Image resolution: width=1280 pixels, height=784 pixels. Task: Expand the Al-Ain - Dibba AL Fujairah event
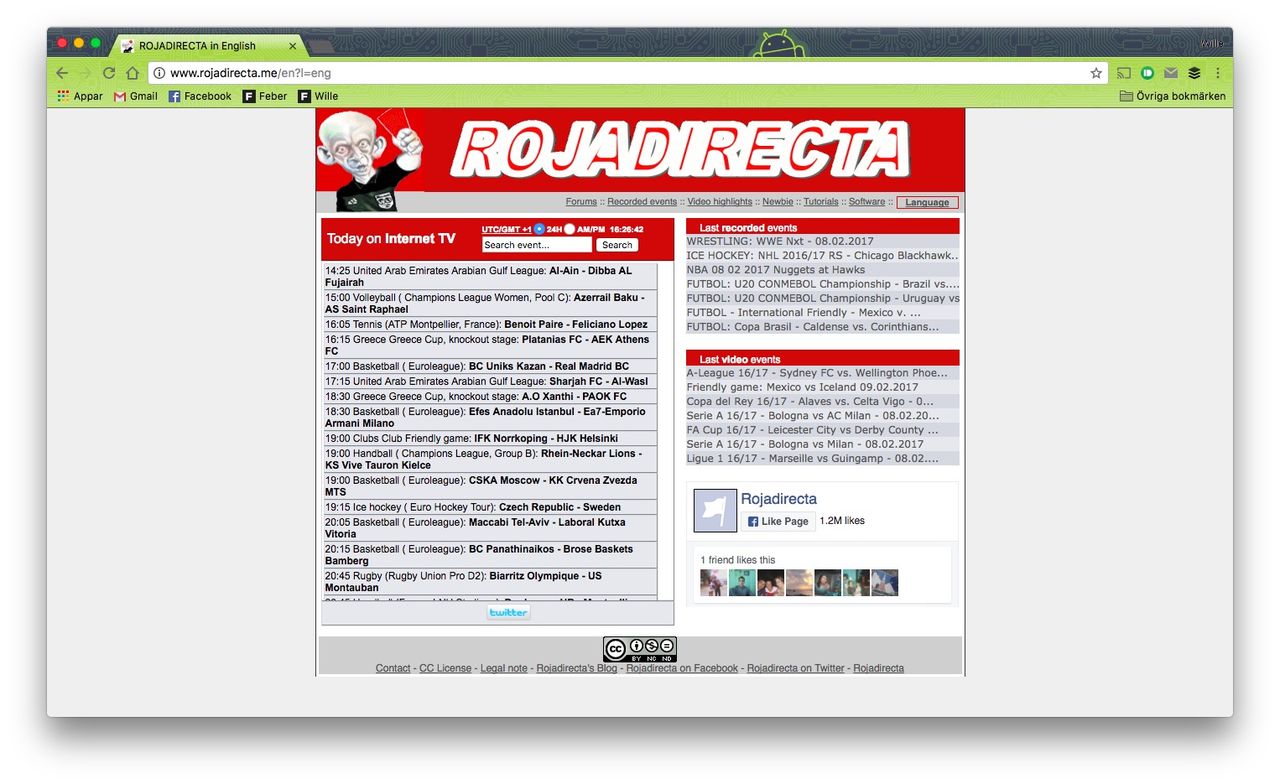[490, 277]
